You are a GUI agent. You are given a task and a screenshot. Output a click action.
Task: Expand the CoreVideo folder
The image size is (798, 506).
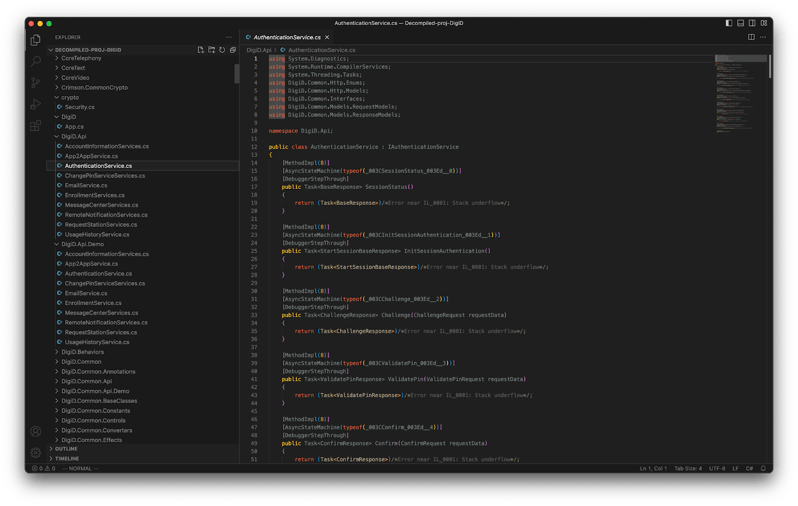tap(75, 77)
